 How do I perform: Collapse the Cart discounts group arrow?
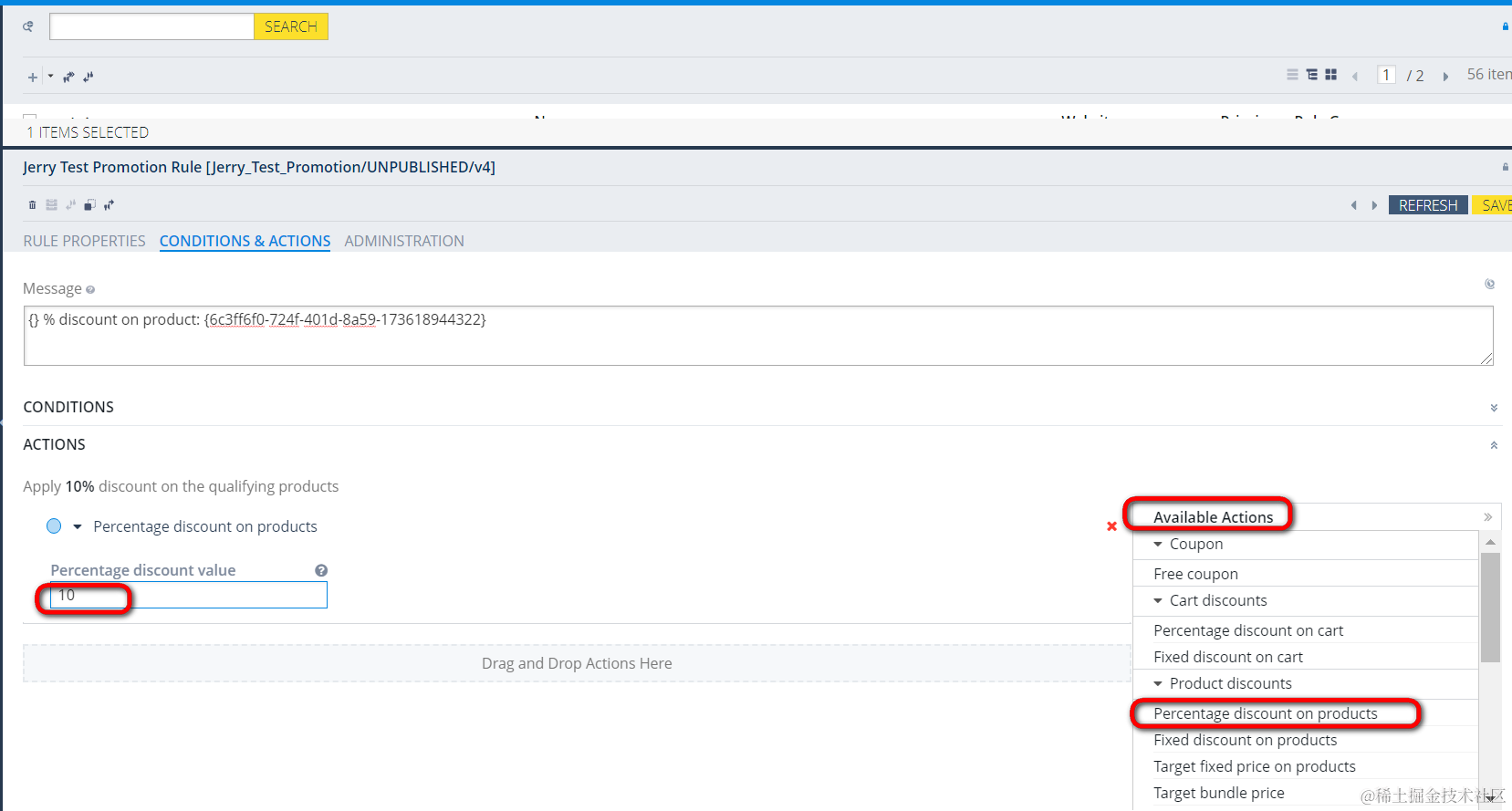coord(1158,600)
